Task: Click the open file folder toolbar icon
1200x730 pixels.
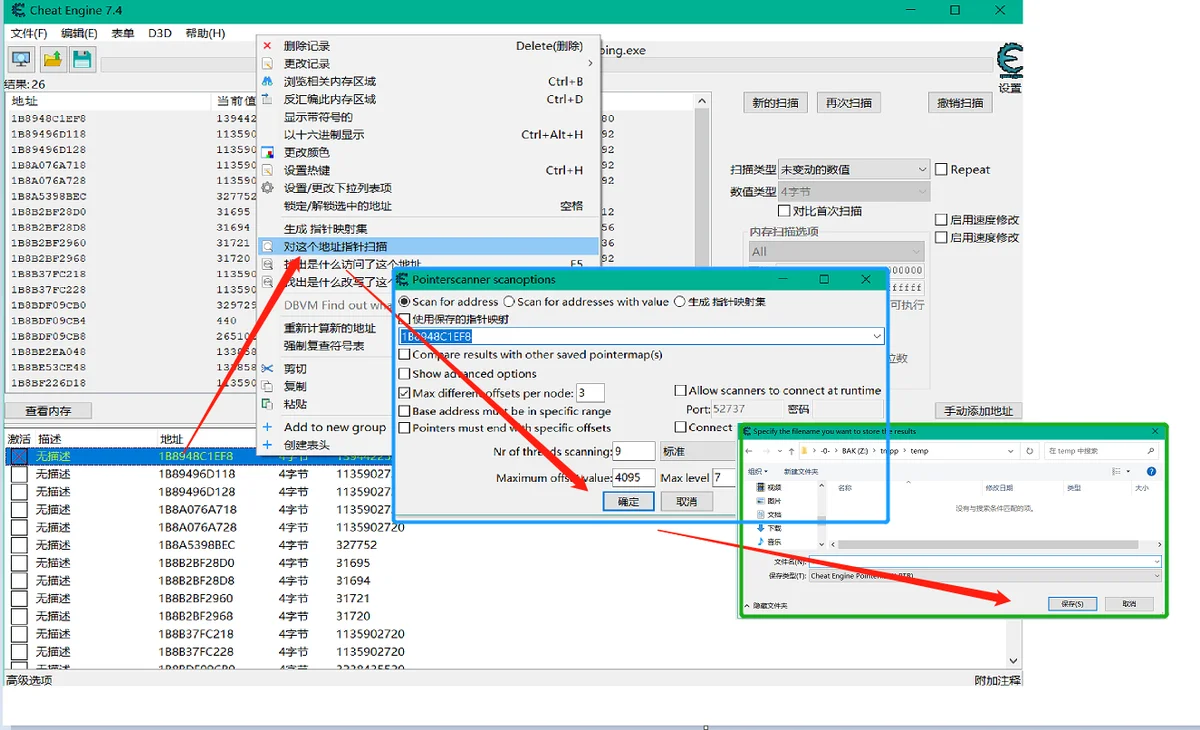Action: click(x=52, y=59)
